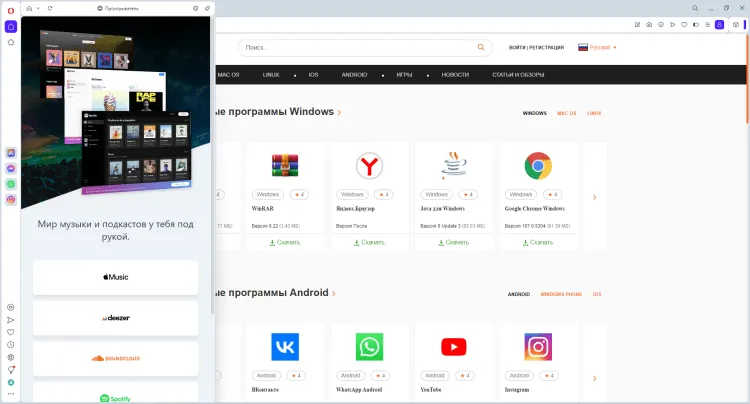Open the round icon next to the camera
The height and width of the screenshot is (404, 750).
coord(661,24)
